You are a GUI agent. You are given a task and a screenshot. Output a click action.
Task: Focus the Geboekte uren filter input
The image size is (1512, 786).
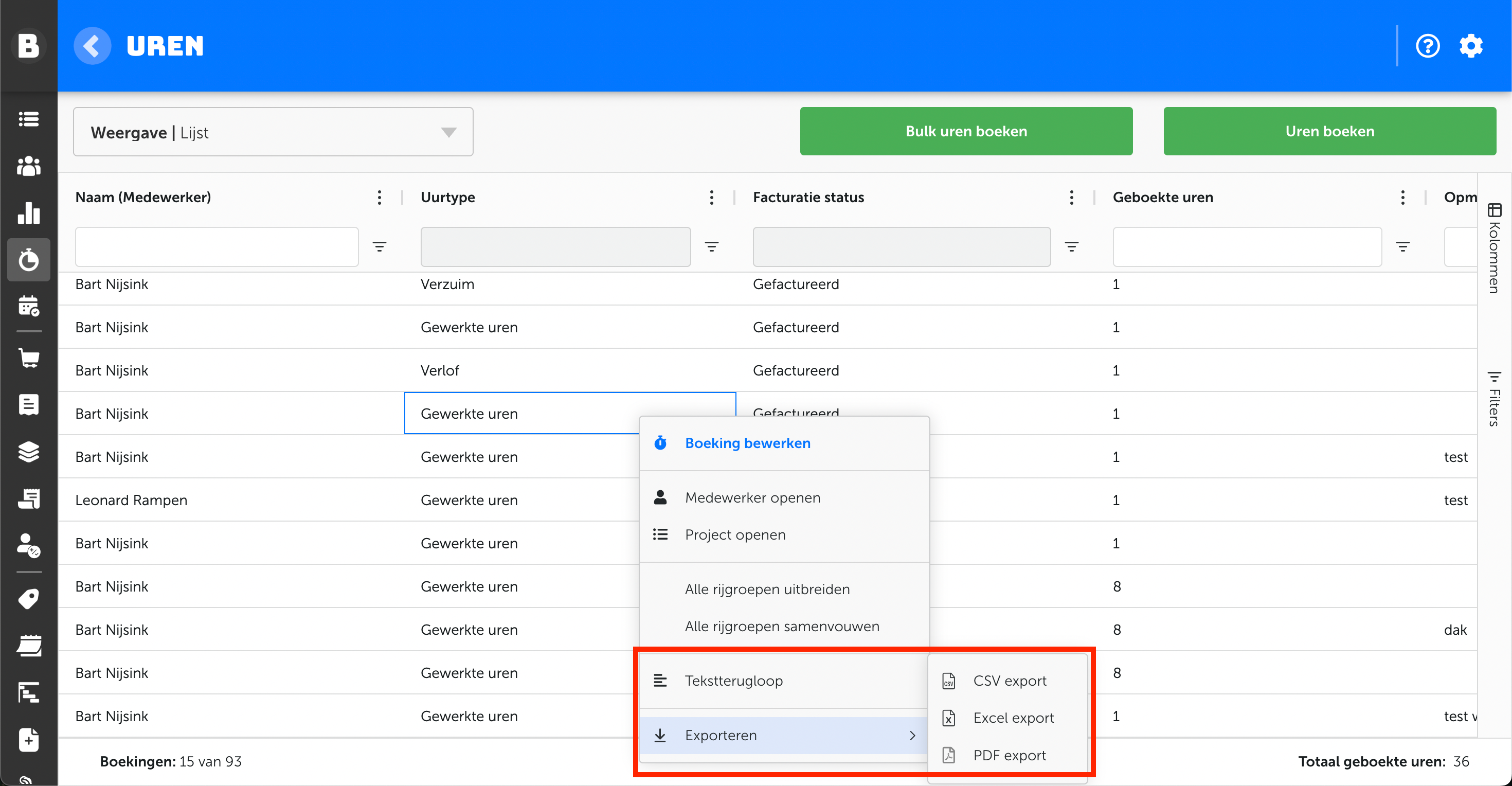[x=1247, y=247]
